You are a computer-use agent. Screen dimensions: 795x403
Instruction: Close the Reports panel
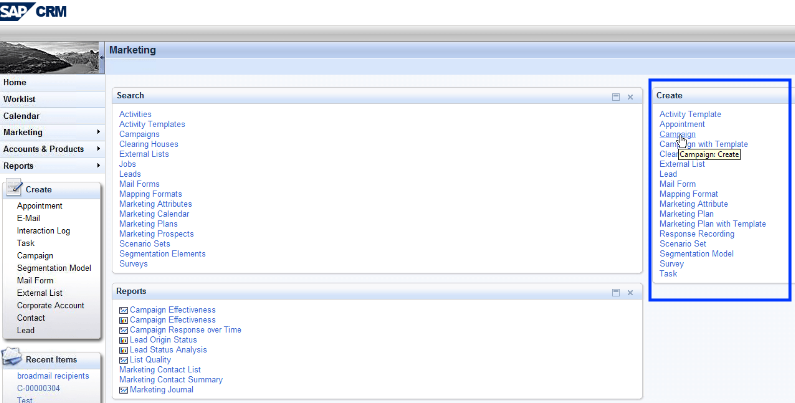630,291
